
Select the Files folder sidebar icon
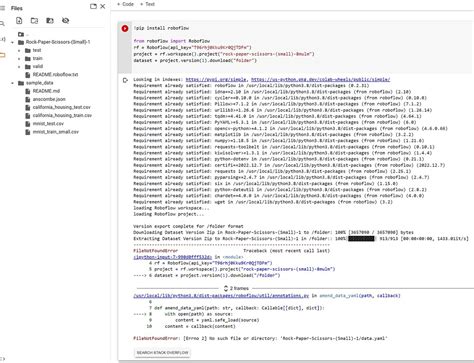[3, 55]
